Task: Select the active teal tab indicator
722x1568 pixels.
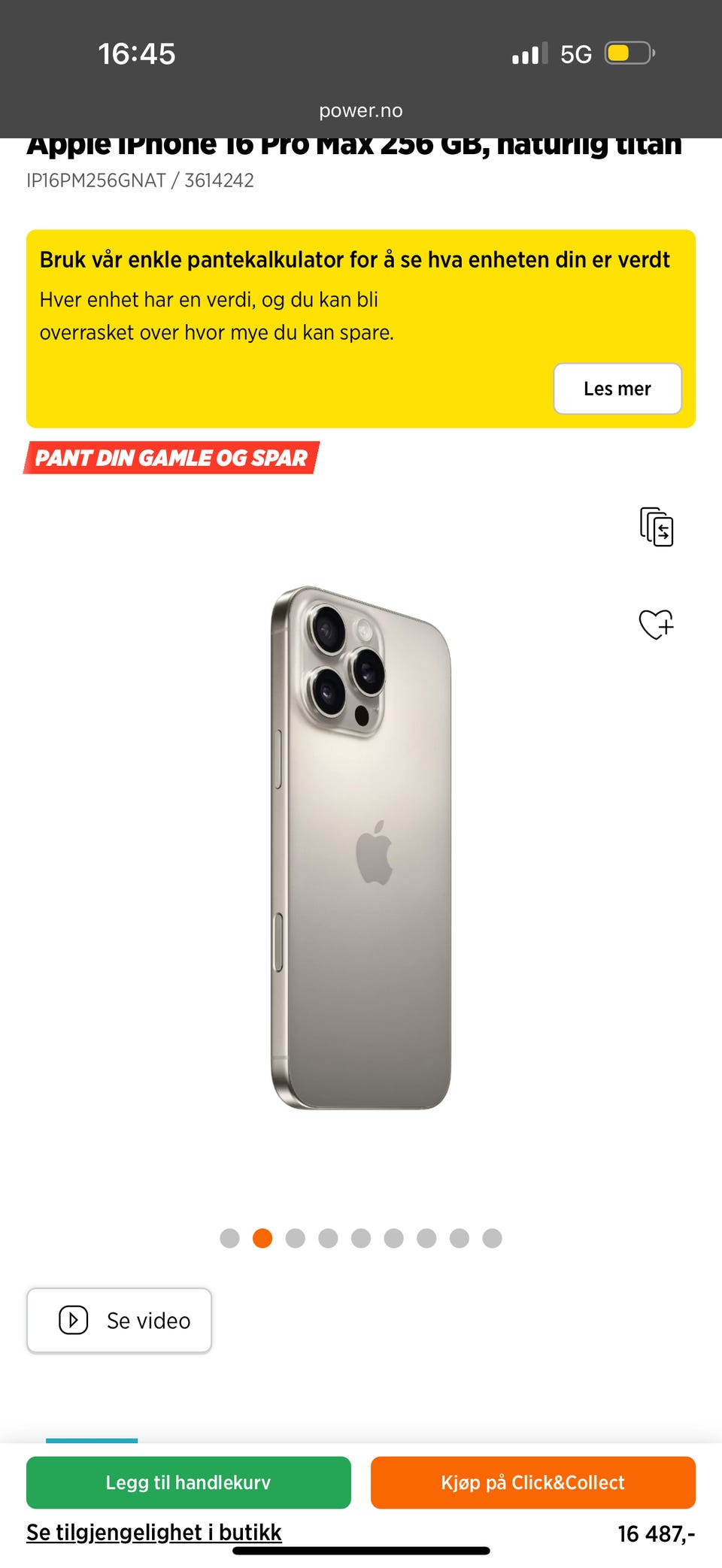Action: (92, 1440)
